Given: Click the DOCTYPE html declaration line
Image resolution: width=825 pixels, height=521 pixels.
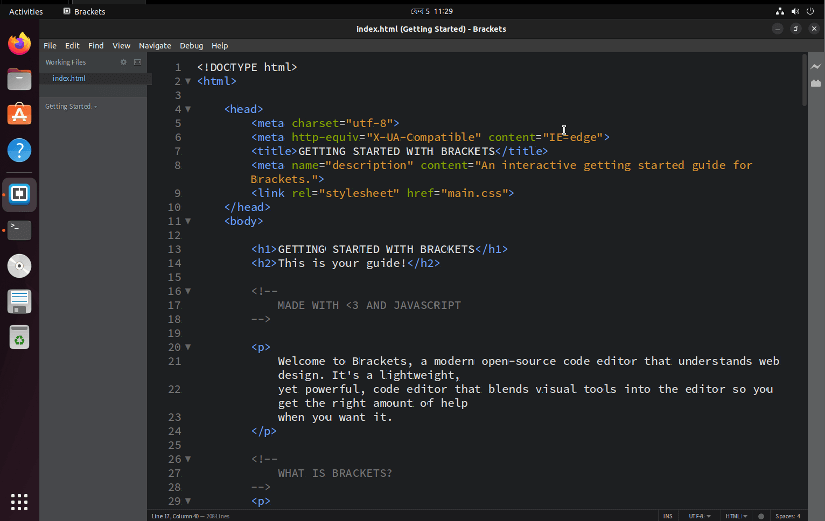Looking at the screenshot, I should click(247, 67).
